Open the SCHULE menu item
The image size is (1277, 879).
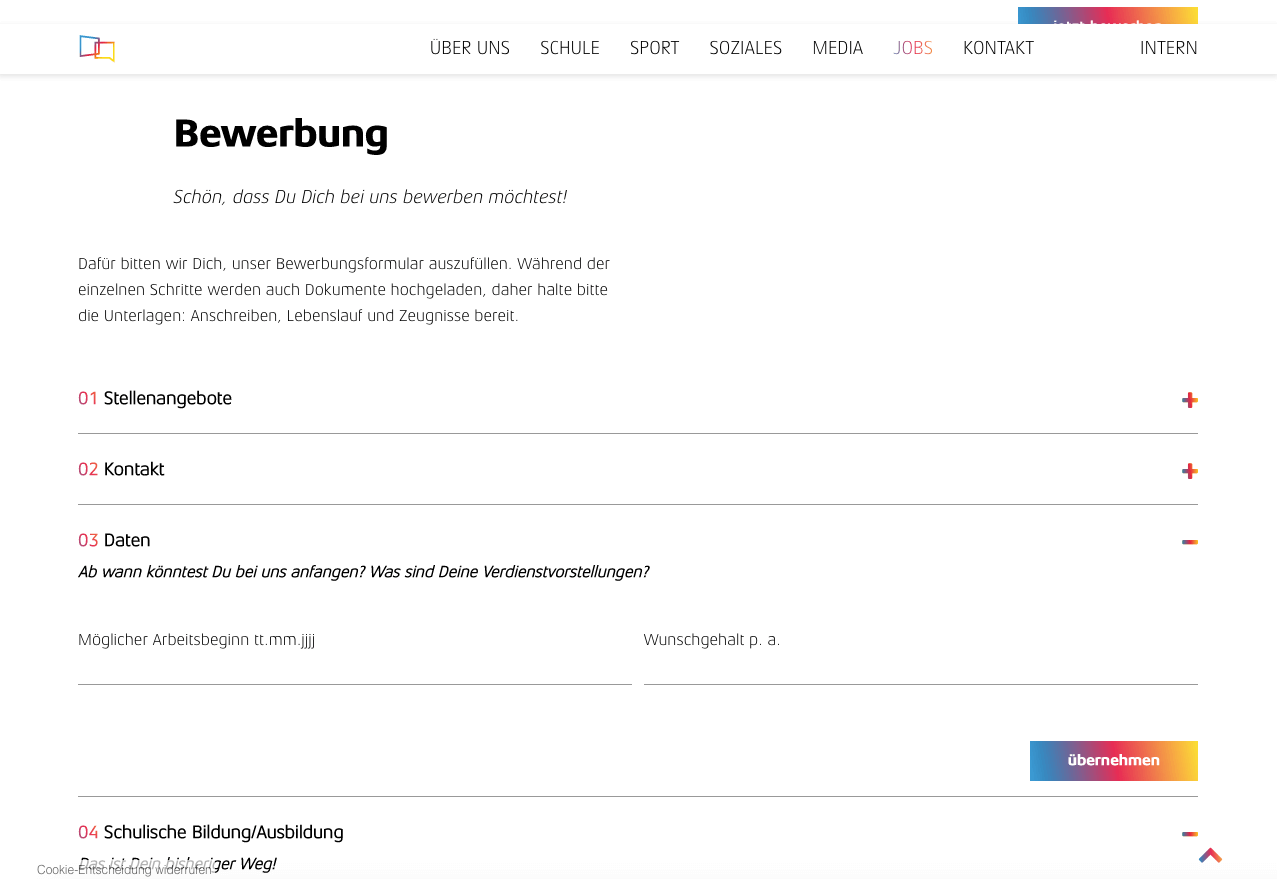569,48
